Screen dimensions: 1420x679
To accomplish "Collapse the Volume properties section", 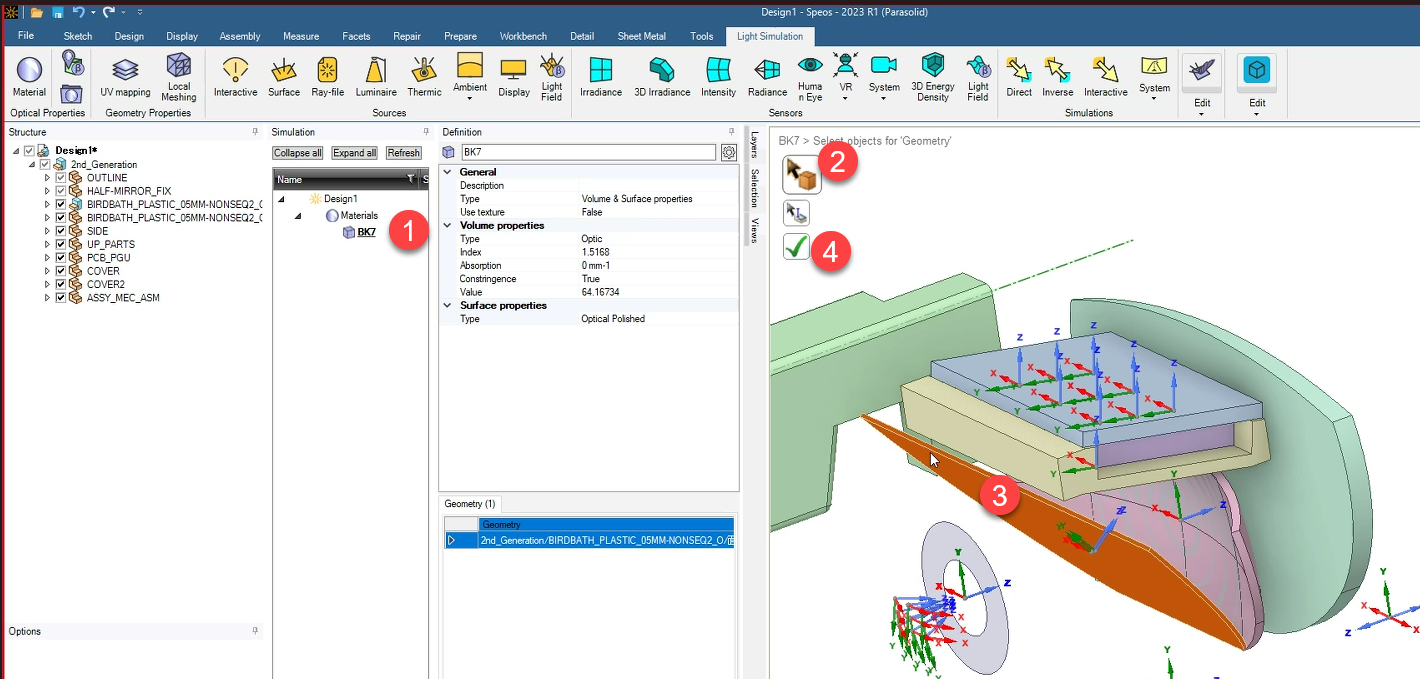I will 448,225.
